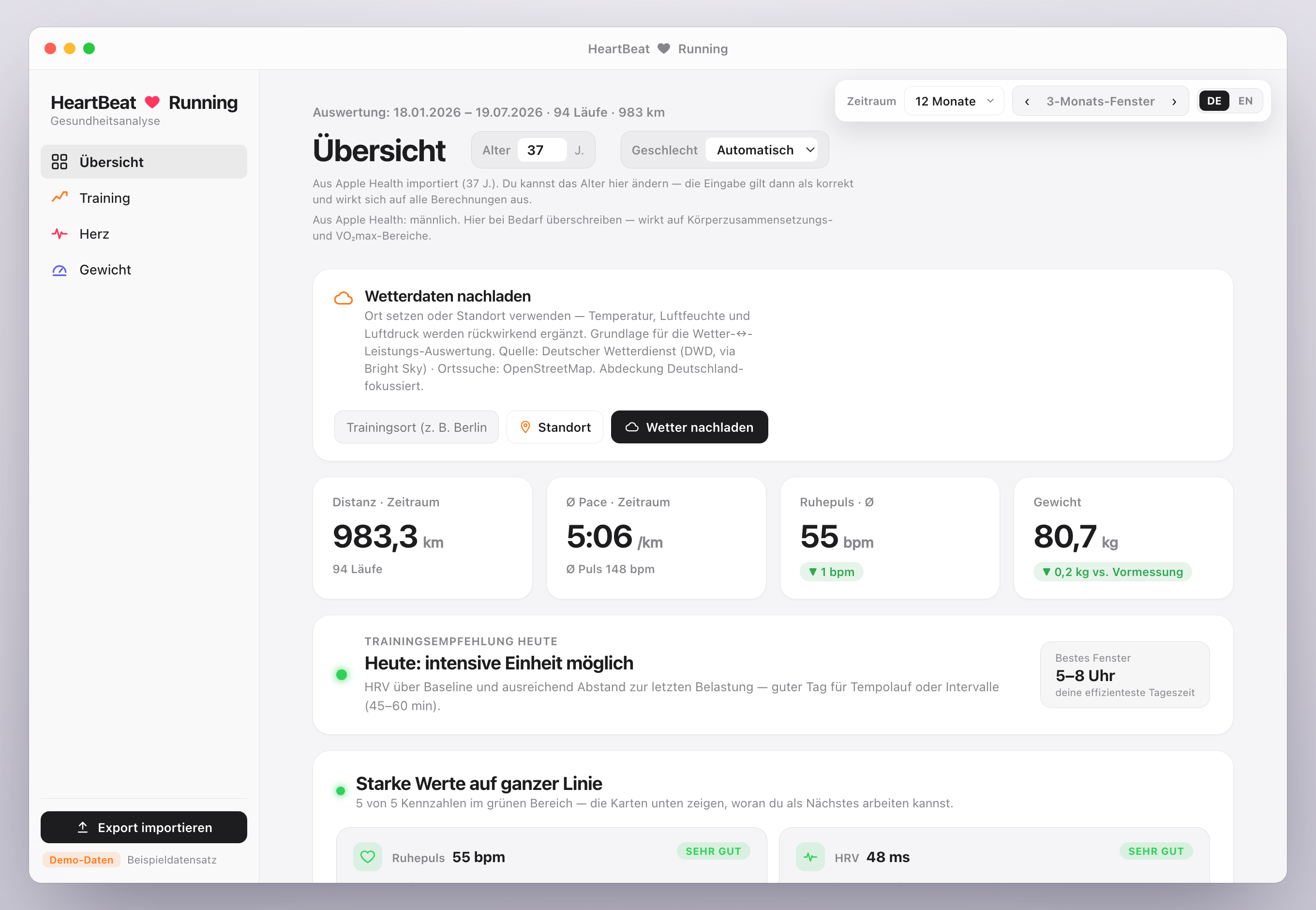Image resolution: width=1316 pixels, height=910 pixels.
Task: Click the Bestes Fenster 5–8 Uhr box
Action: (1124, 675)
